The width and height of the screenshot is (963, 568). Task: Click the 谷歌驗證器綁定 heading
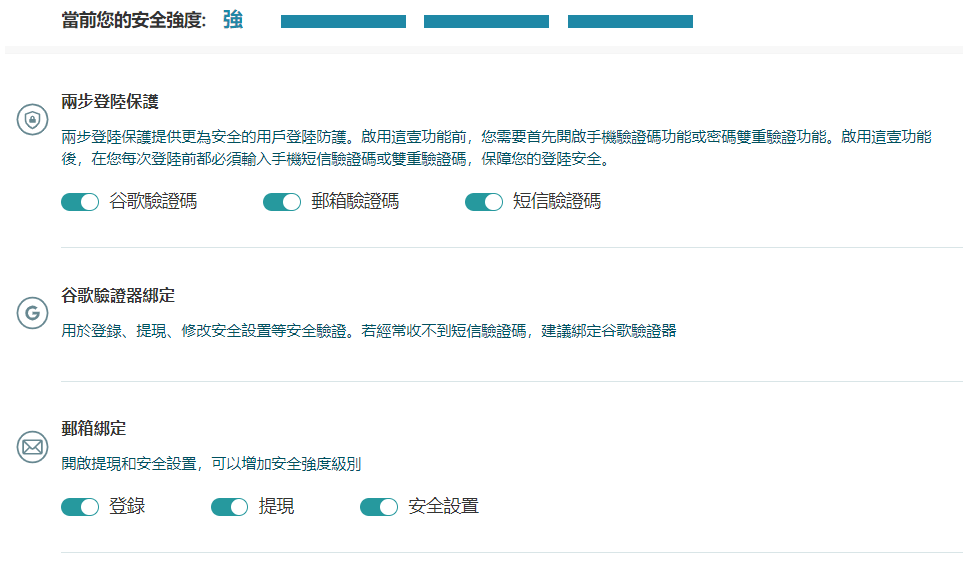click(x=118, y=295)
